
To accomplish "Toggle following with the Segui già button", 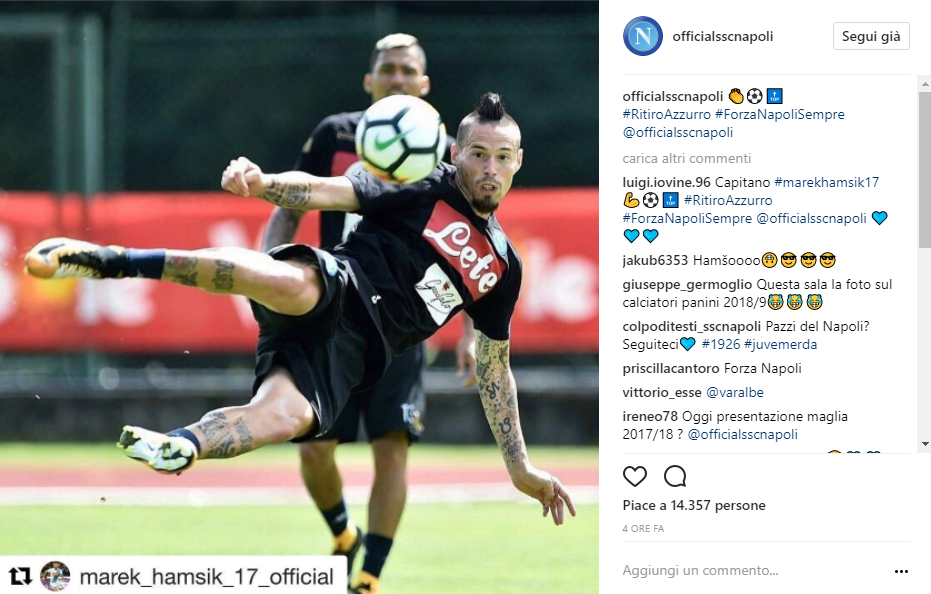I will click(871, 36).
